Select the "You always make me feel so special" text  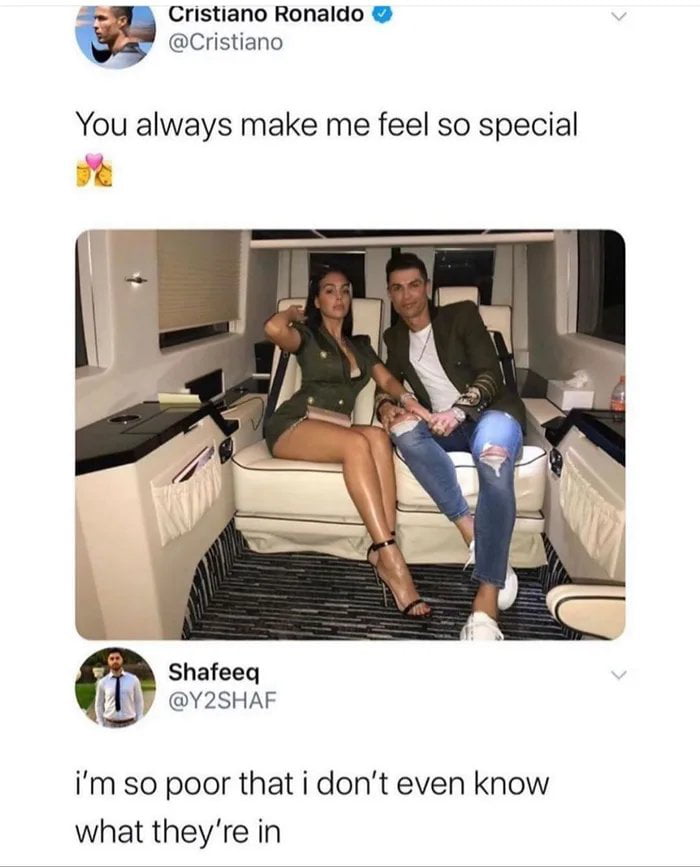[x=327, y=124]
